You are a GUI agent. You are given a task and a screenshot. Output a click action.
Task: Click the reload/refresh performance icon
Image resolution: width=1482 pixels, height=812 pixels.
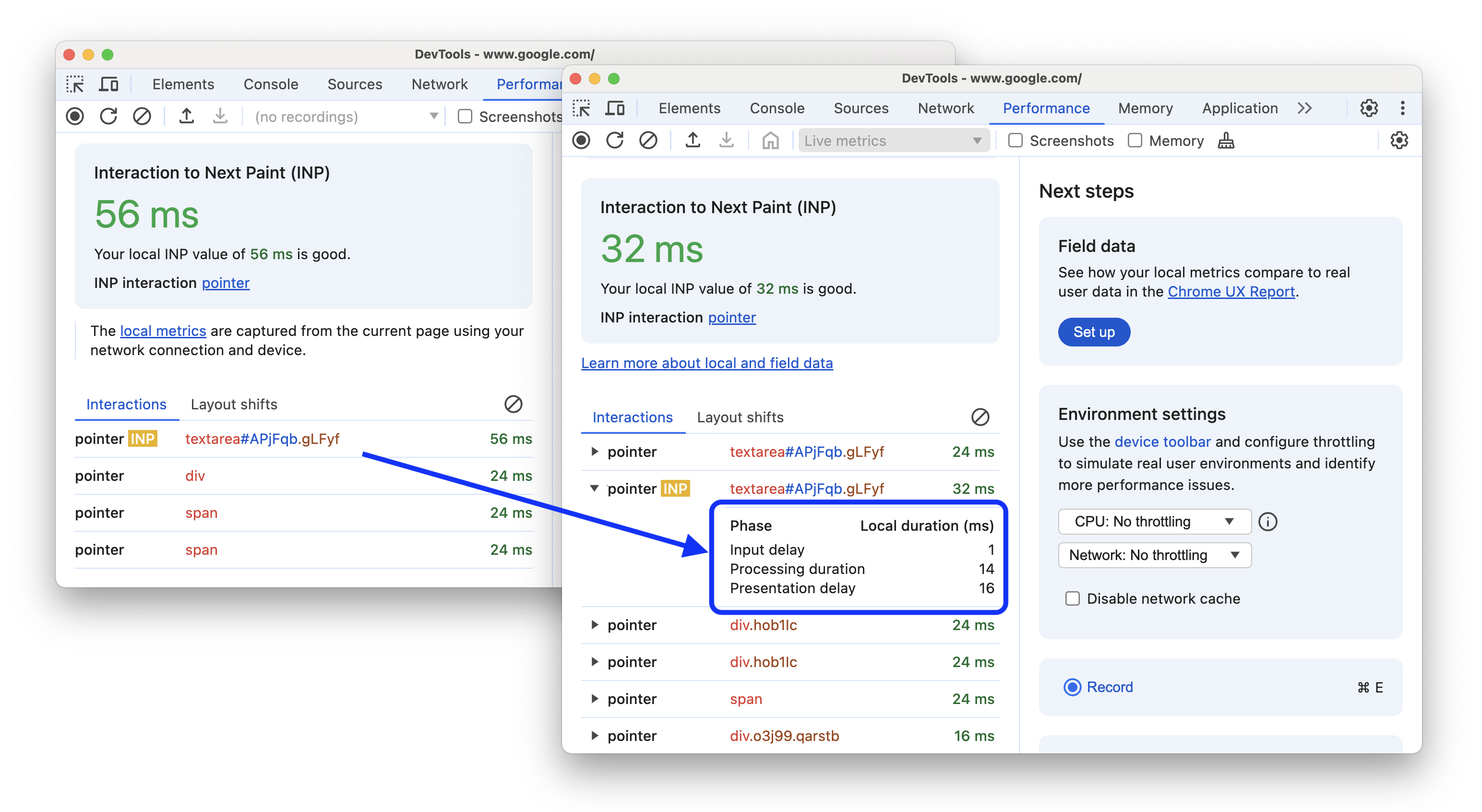tap(615, 141)
